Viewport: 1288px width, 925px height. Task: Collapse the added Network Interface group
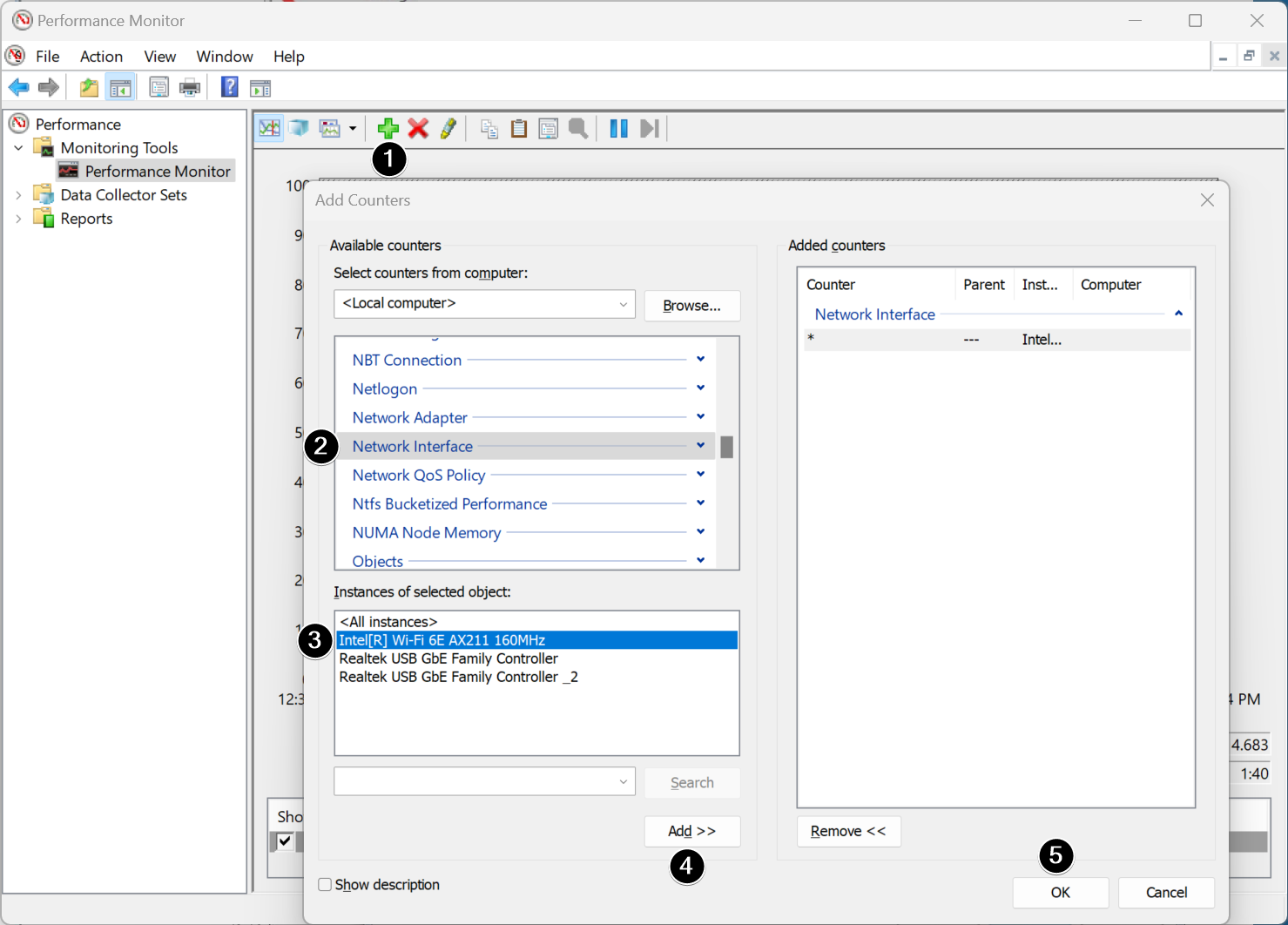1178,314
